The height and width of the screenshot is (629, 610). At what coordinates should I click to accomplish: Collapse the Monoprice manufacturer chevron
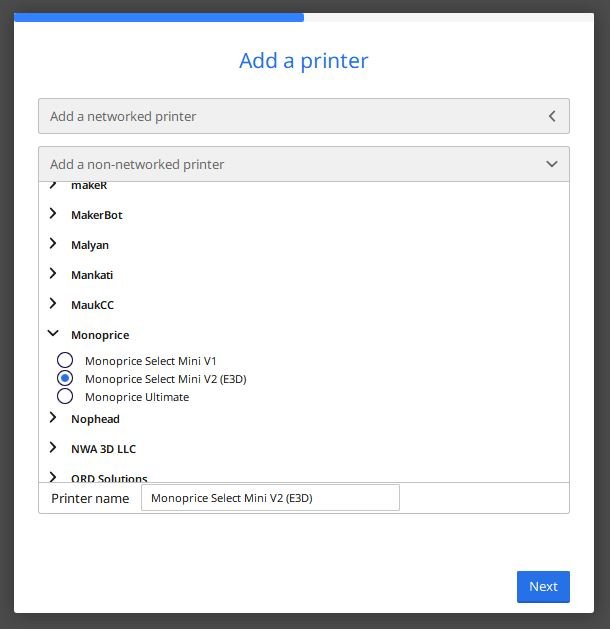53,333
